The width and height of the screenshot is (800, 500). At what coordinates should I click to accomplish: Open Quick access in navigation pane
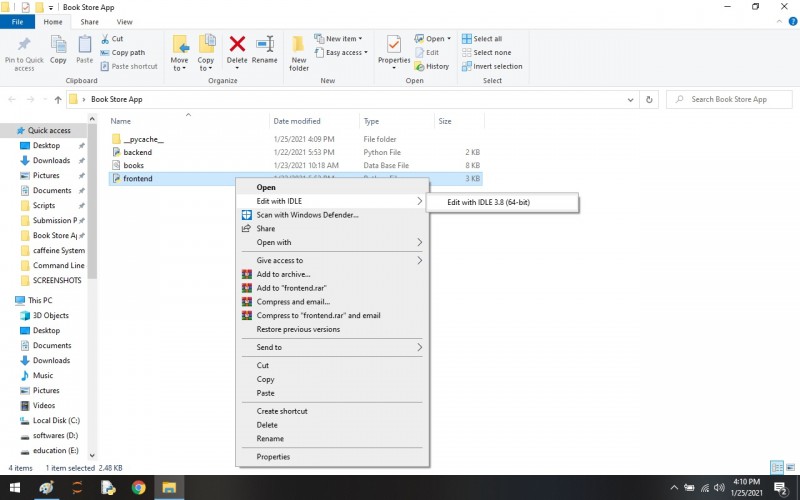tap(49, 131)
